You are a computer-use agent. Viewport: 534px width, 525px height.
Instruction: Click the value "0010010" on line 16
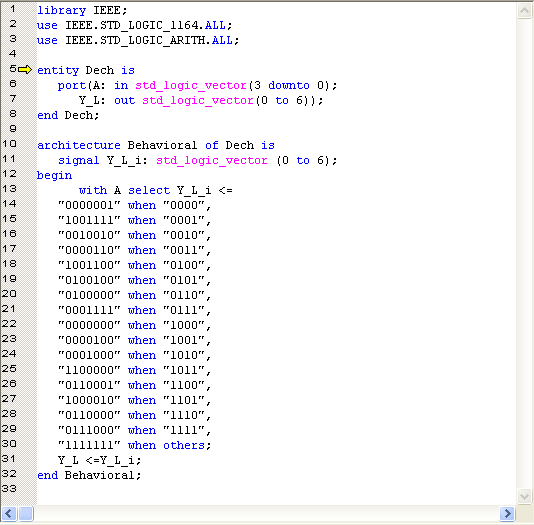point(89,235)
